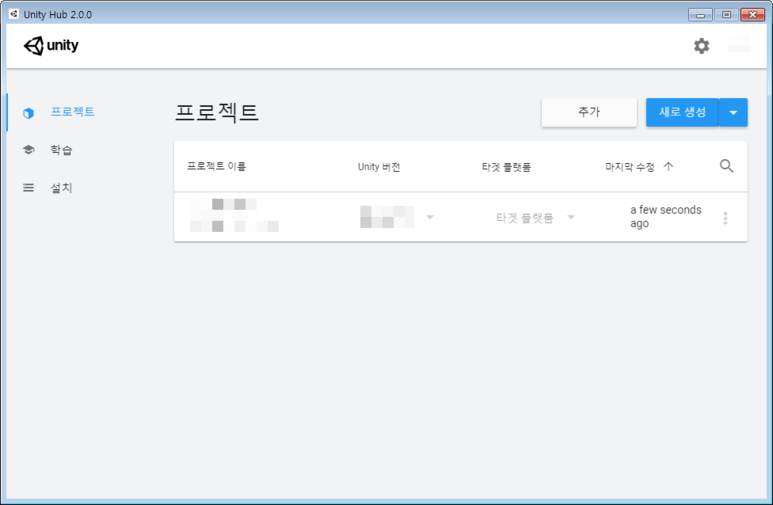Screen dimensions: 773x505
Task: Switch to the 프로젝트 tab
Action: [x=72, y=112]
